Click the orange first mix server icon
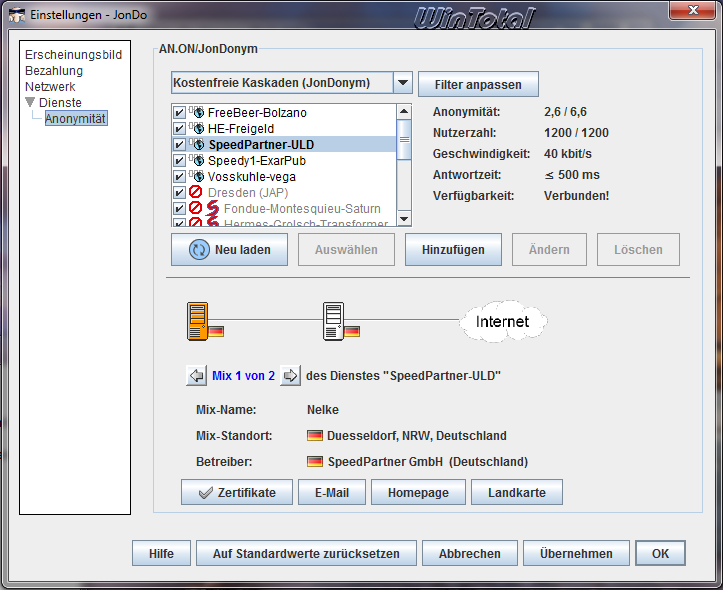 click(x=197, y=322)
